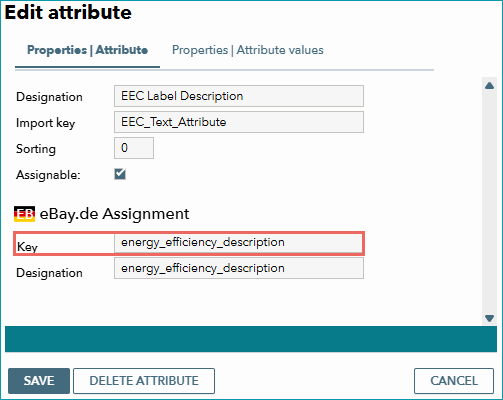
Task: Click the DELETE ATTRIBUTE button
Action: [x=144, y=381]
